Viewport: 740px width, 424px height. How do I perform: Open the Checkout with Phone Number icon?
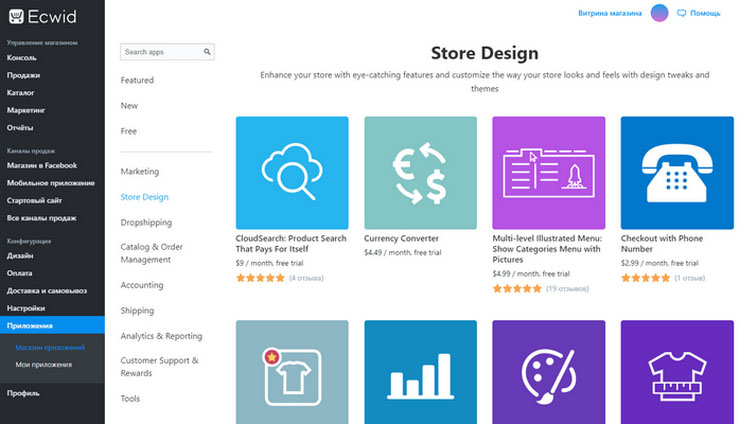(677, 173)
